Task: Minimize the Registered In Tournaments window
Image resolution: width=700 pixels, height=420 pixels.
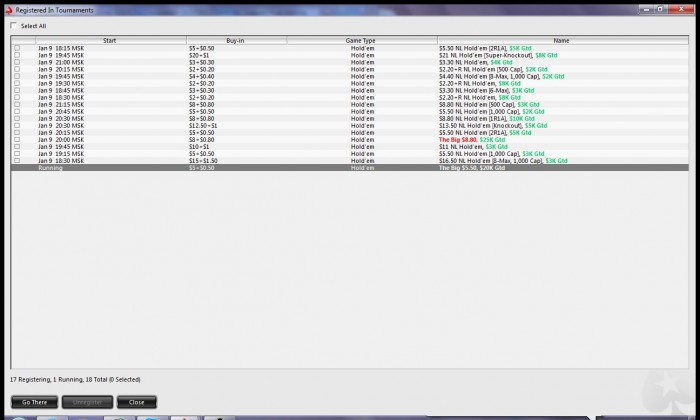Action: point(646,9)
